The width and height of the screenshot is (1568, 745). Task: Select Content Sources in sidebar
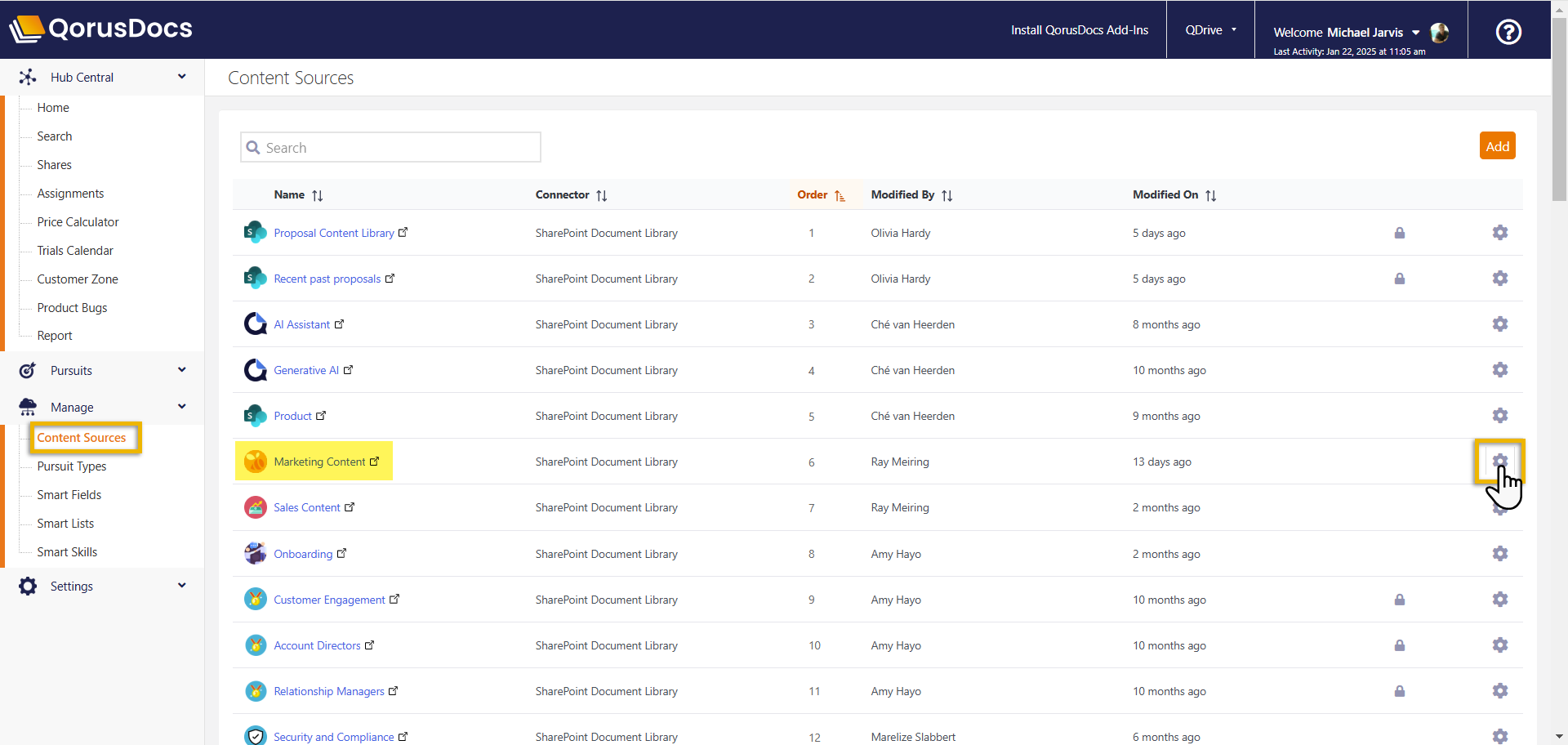click(x=82, y=437)
